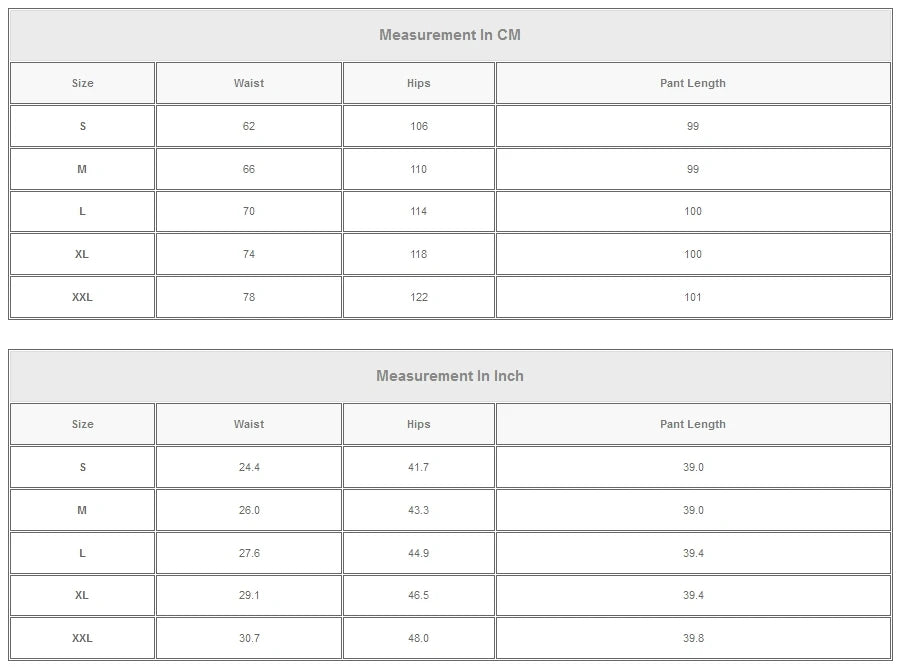This screenshot has width=898, height=667.
Task: Click the XXL size cell in CM table
Action: click(x=83, y=297)
